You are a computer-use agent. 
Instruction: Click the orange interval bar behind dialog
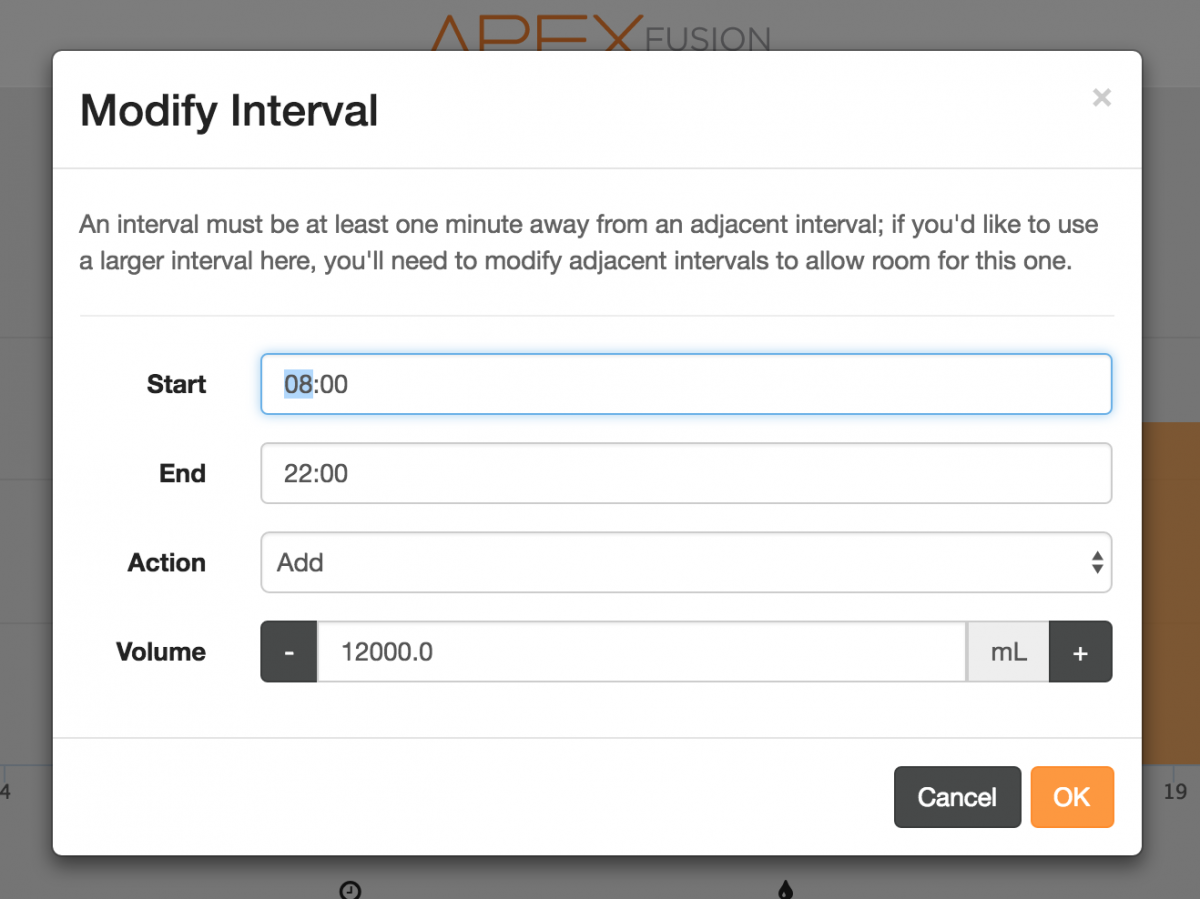click(x=1170, y=594)
